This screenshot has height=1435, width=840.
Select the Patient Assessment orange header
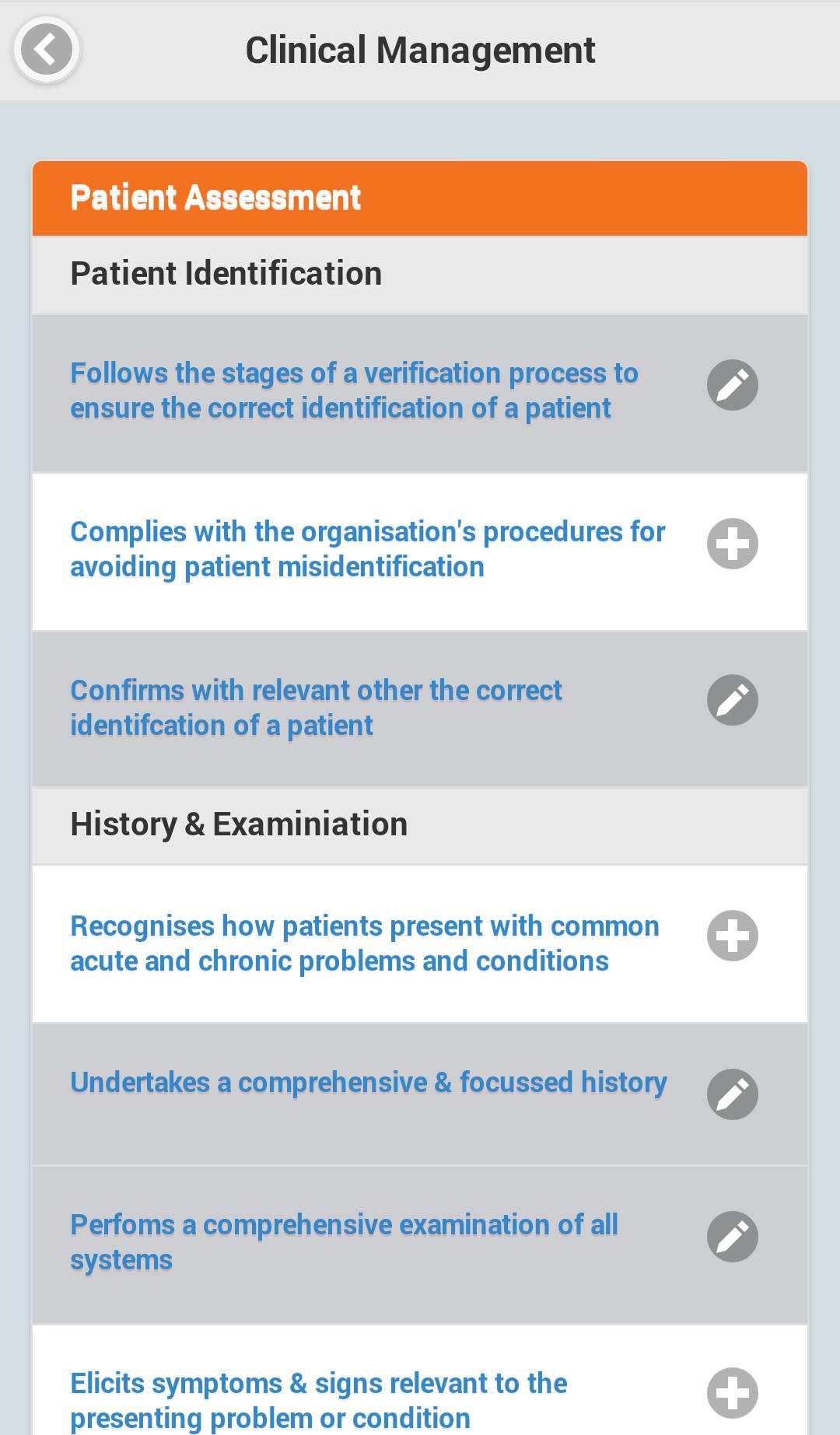pyautogui.click(x=420, y=198)
